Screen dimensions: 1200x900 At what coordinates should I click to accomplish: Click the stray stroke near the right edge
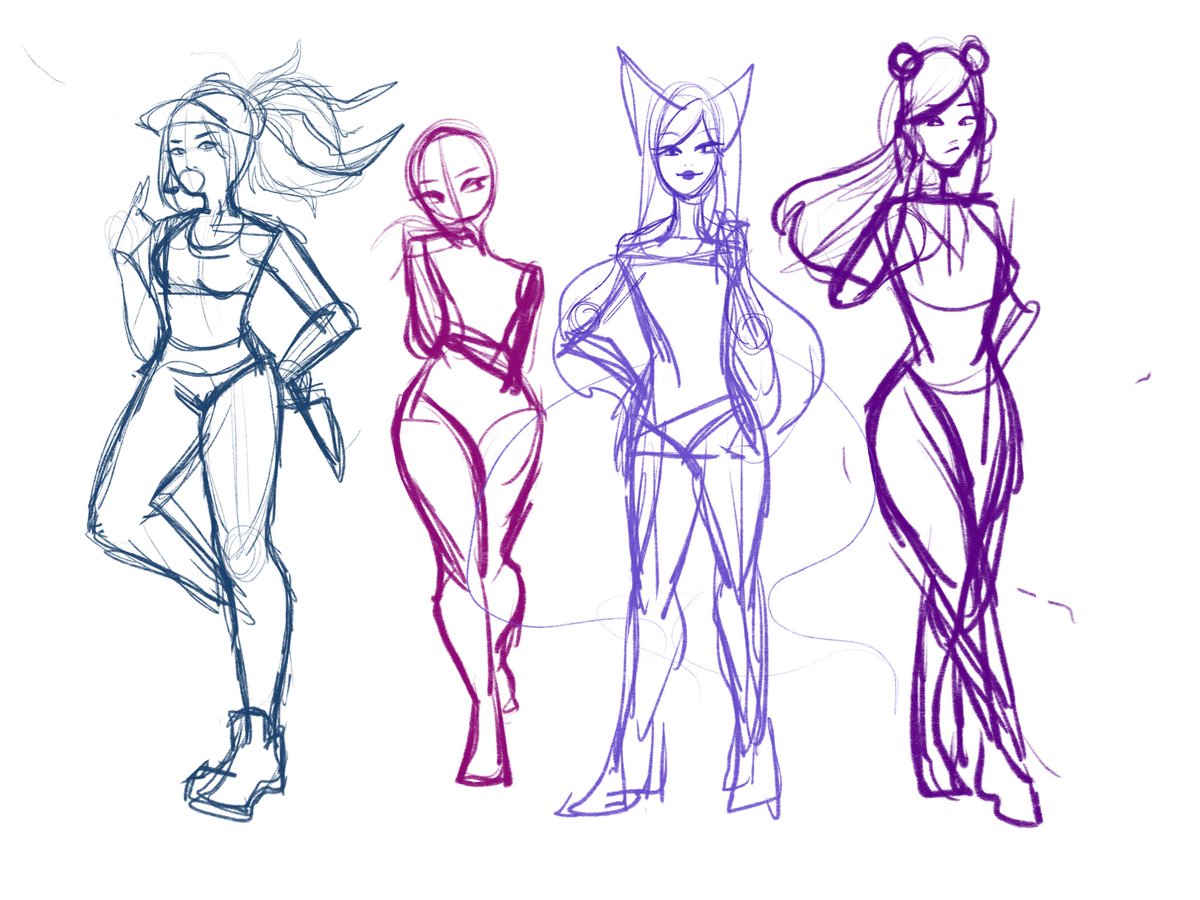pyautogui.click(x=1145, y=375)
